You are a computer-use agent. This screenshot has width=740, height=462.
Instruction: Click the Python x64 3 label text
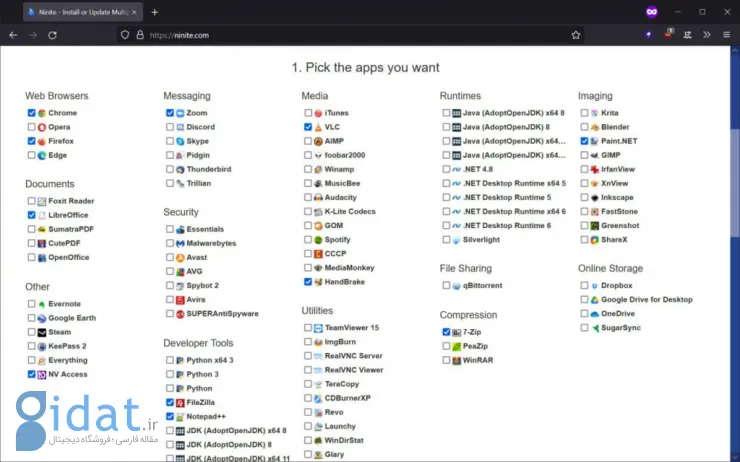(x=210, y=361)
